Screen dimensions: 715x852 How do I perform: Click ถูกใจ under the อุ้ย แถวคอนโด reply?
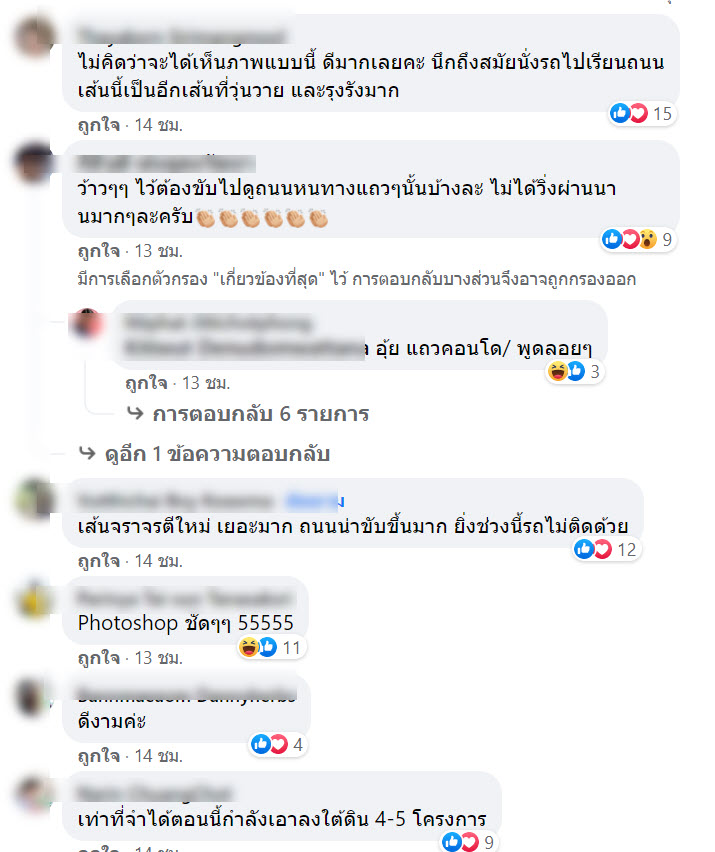click(x=146, y=383)
